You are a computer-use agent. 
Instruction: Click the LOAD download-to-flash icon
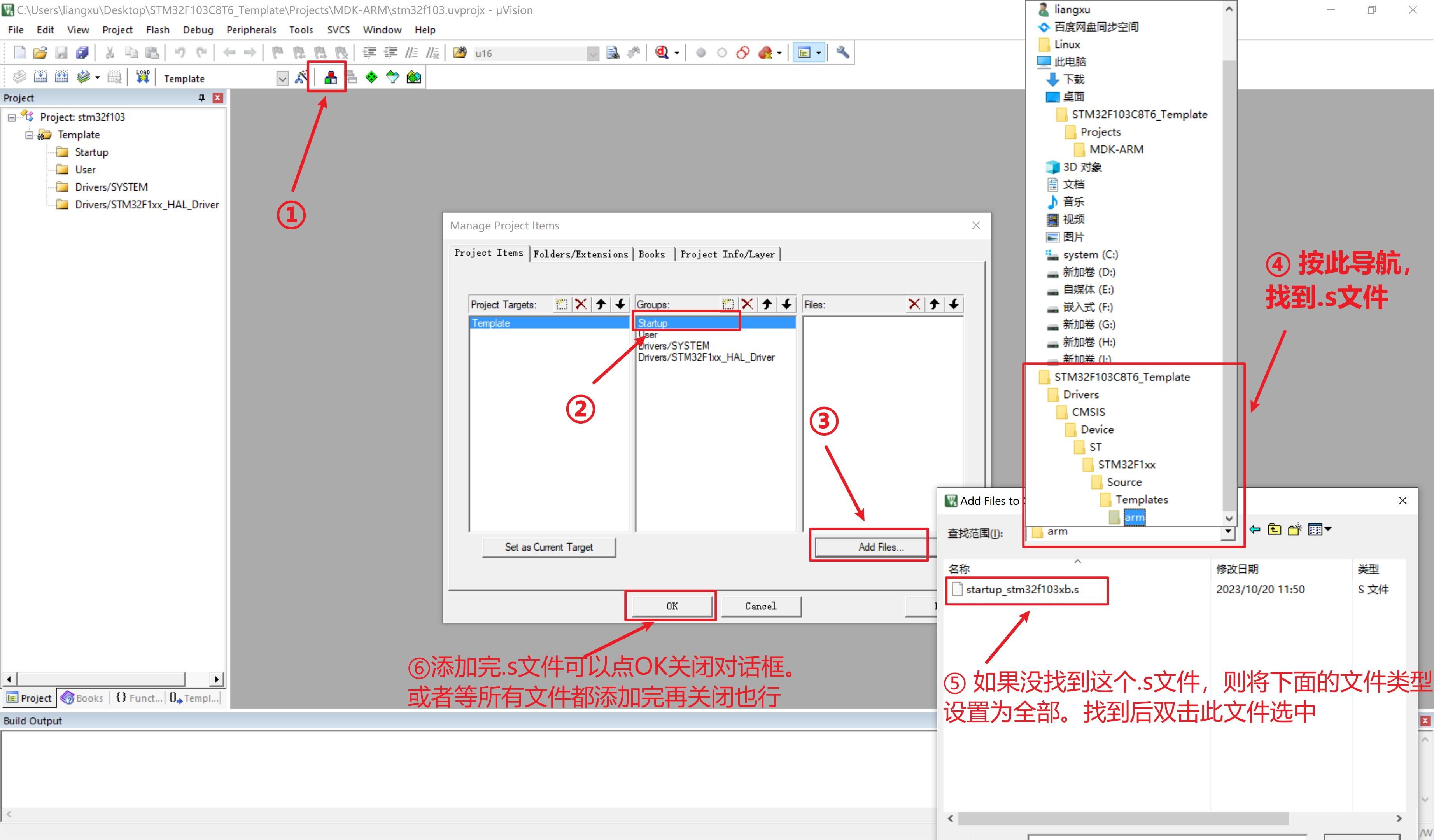pos(142,77)
